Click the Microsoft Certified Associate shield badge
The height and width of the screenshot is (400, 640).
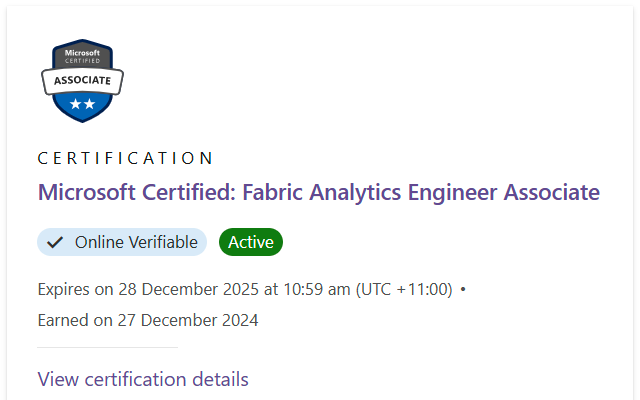82,81
